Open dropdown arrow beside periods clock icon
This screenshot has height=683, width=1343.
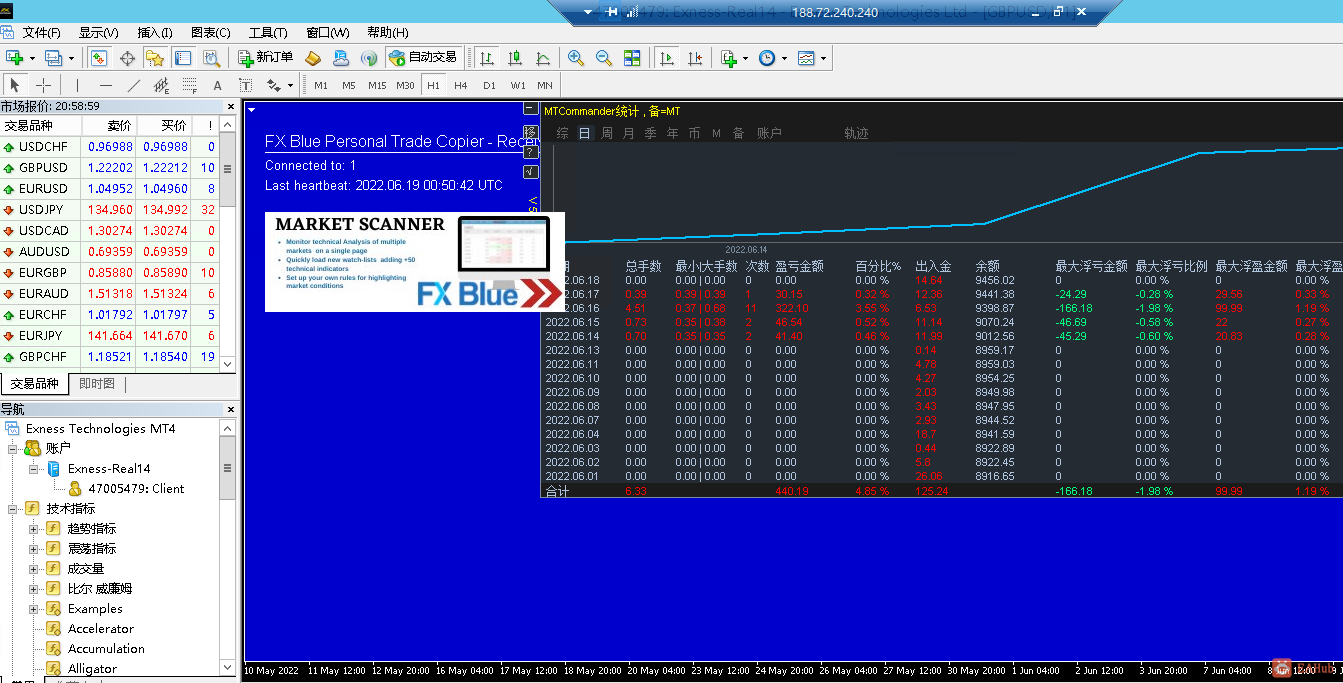(784, 58)
